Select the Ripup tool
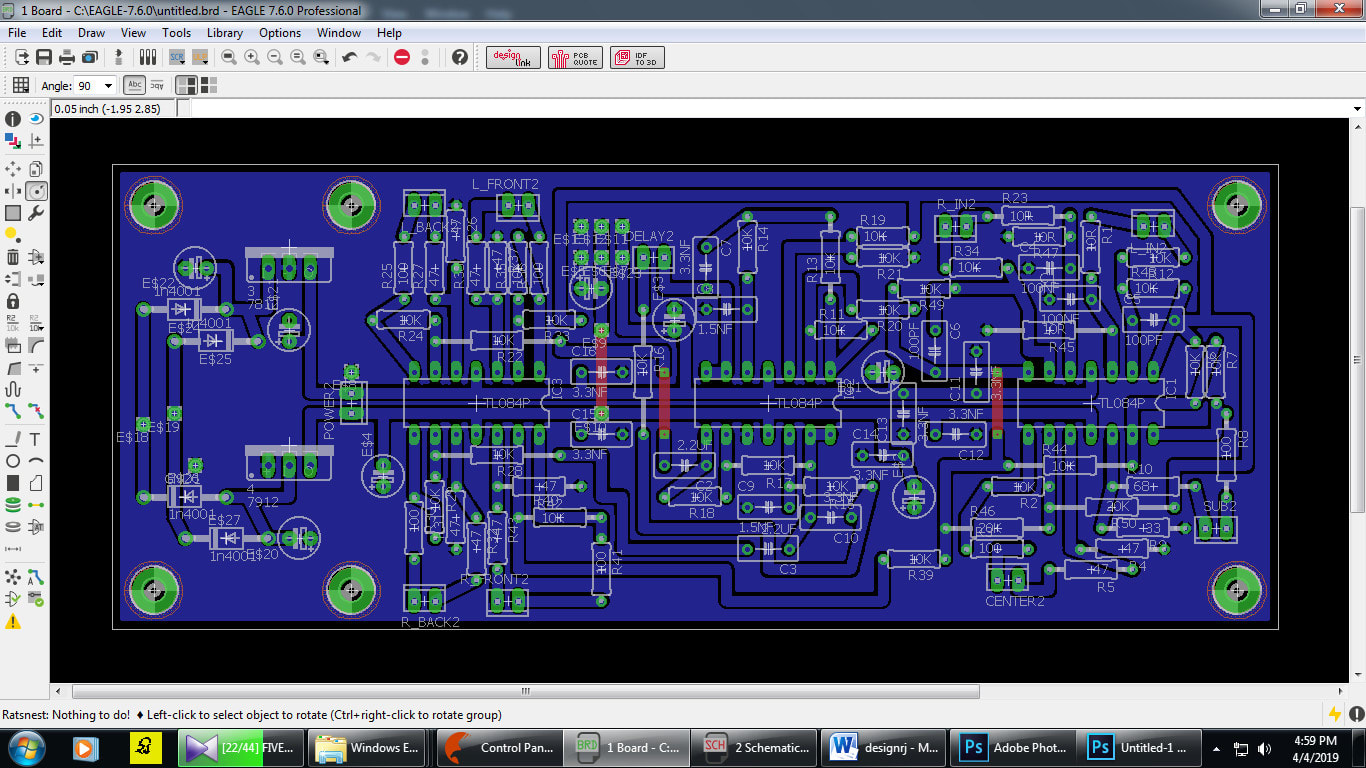The width and height of the screenshot is (1366, 768). (x=36, y=411)
